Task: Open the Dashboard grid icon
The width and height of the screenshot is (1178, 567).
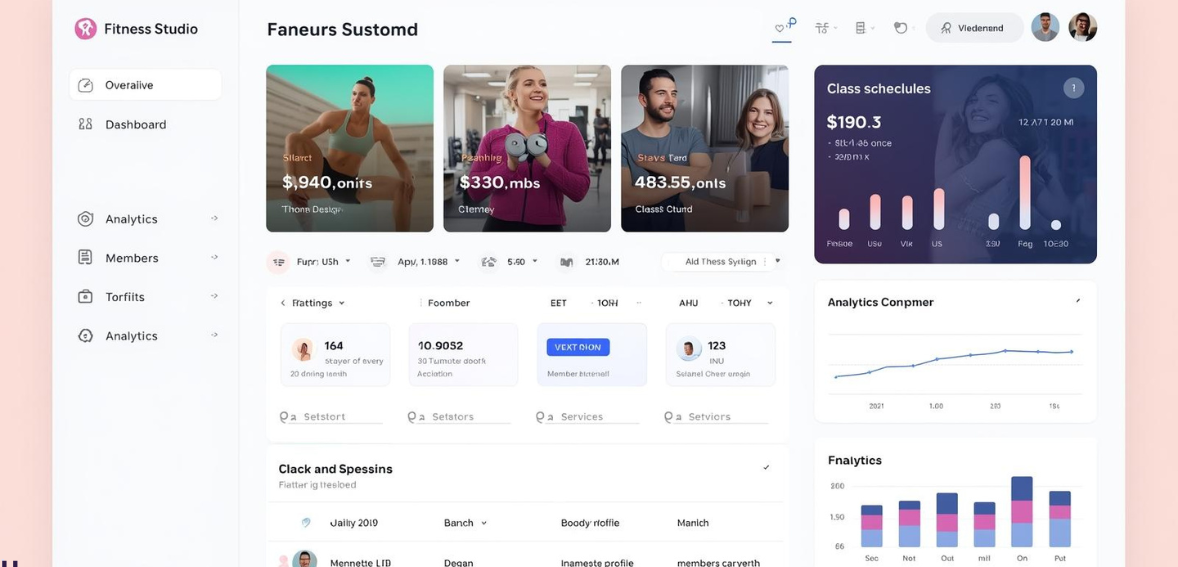Action: [x=86, y=124]
